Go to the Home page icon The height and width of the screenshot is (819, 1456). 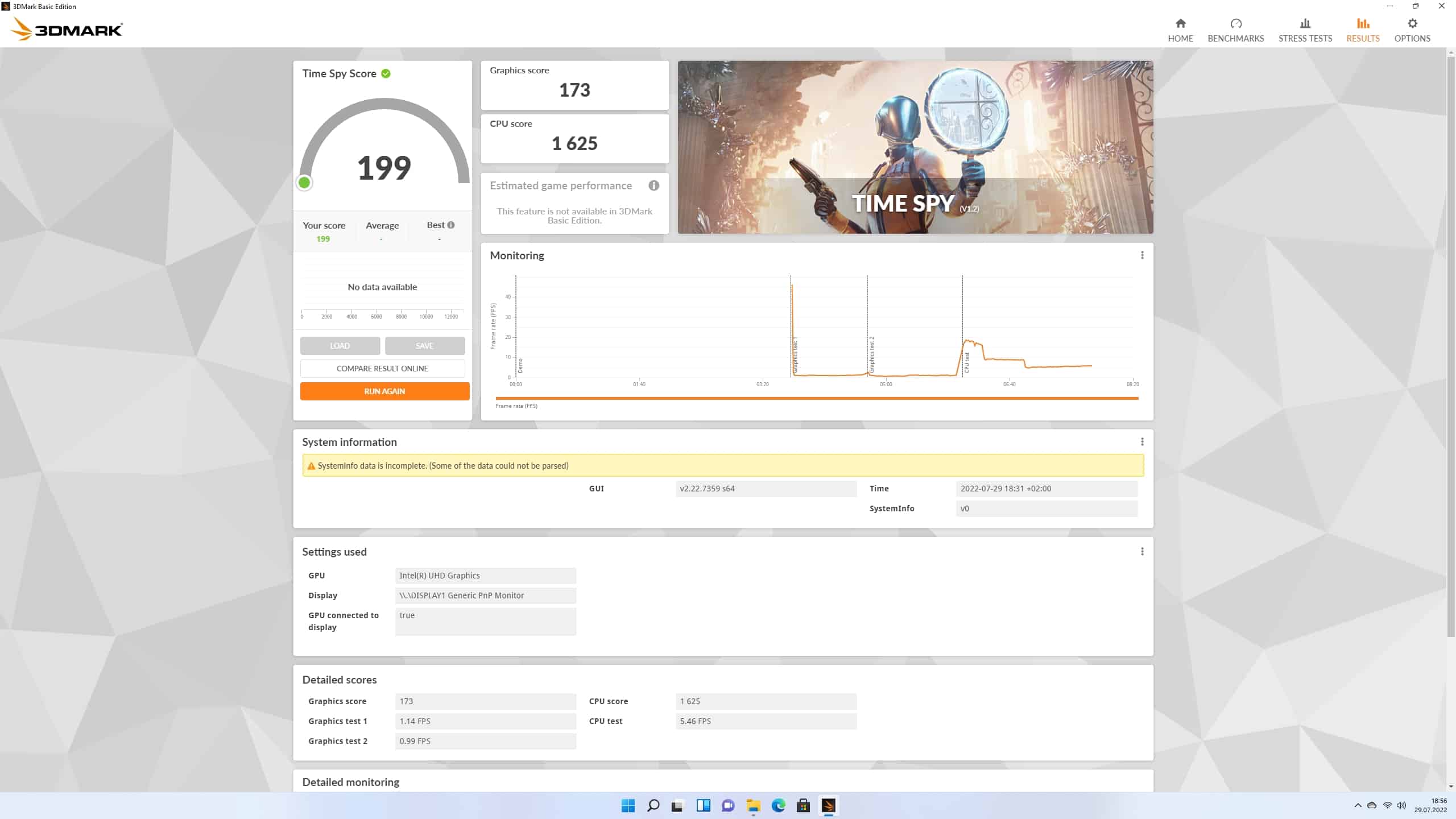(x=1180, y=24)
